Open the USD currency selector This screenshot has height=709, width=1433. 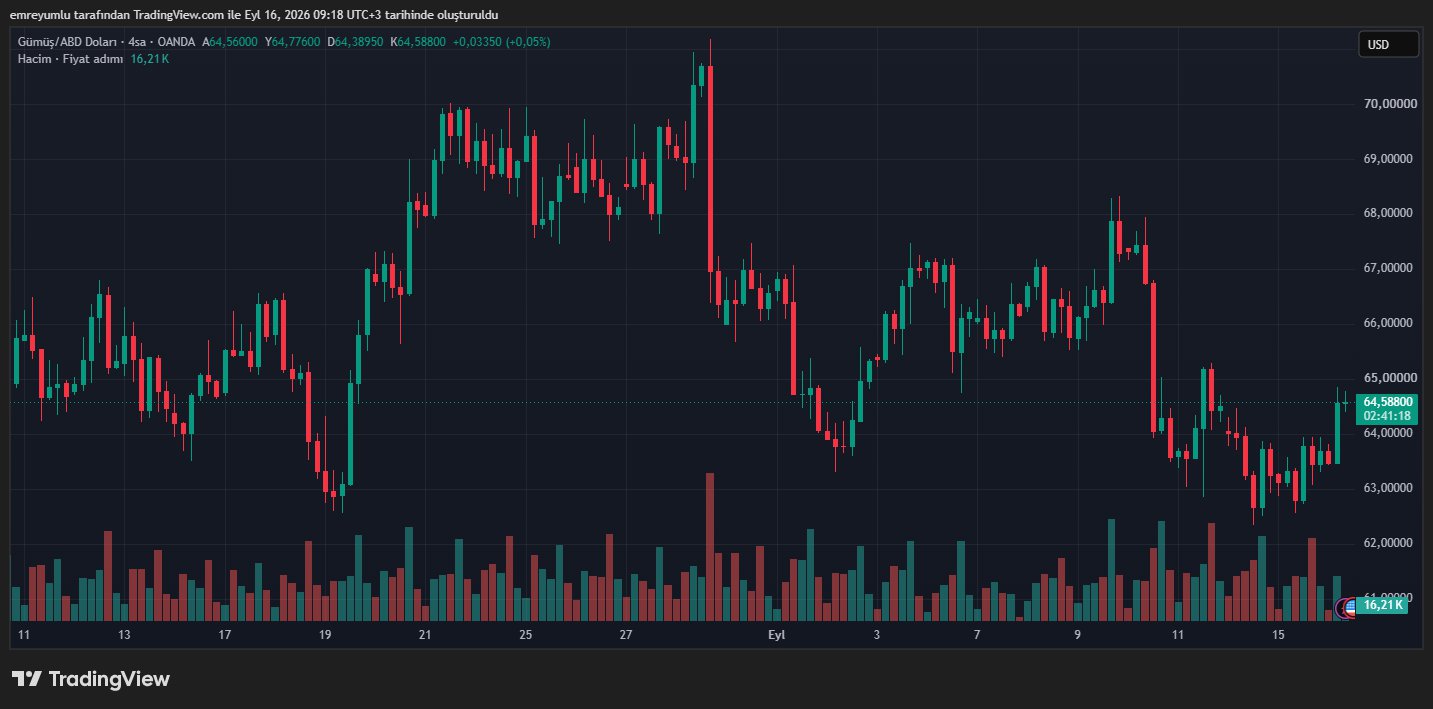tap(1388, 44)
